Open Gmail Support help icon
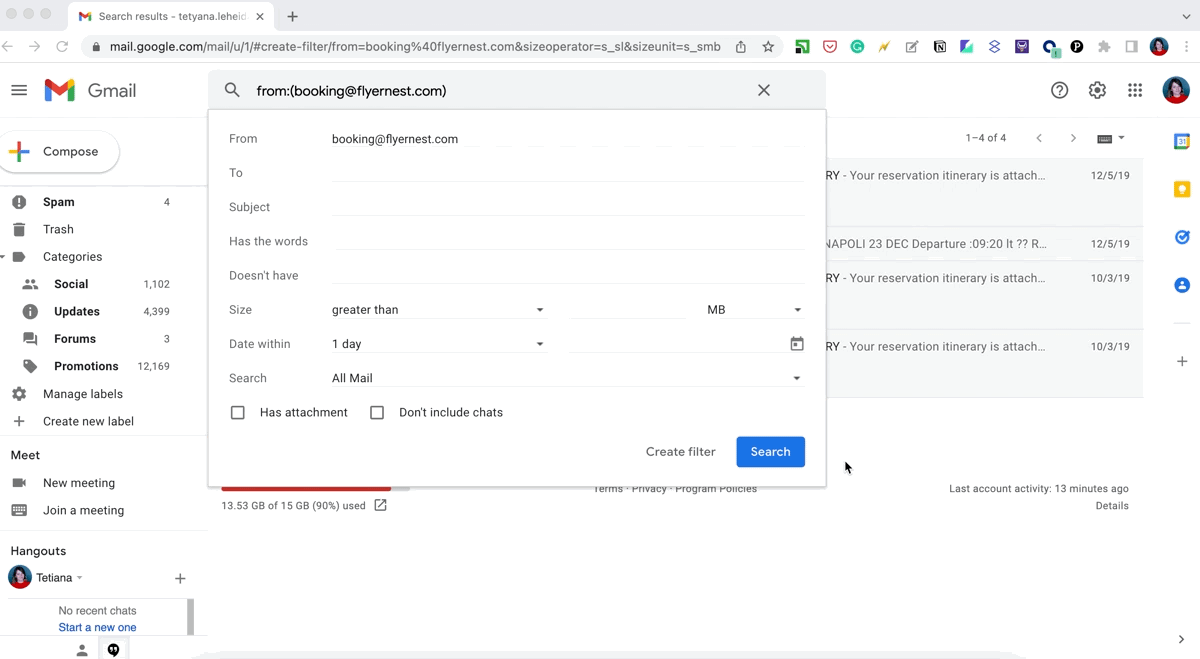Image resolution: width=1200 pixels, height=659 pixels. point(1060,90)
